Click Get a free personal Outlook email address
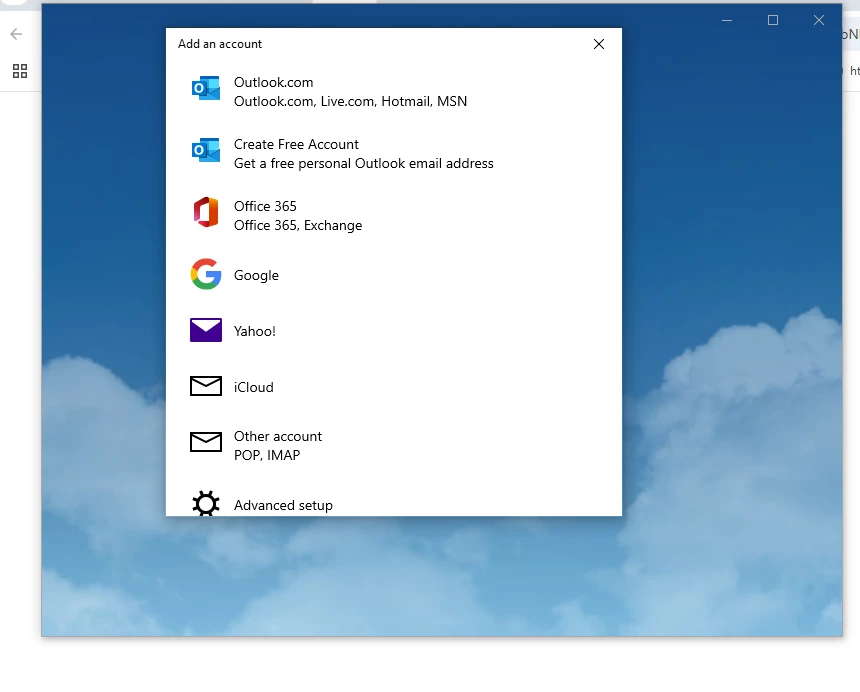860x692 pixels. coord(363,163)
